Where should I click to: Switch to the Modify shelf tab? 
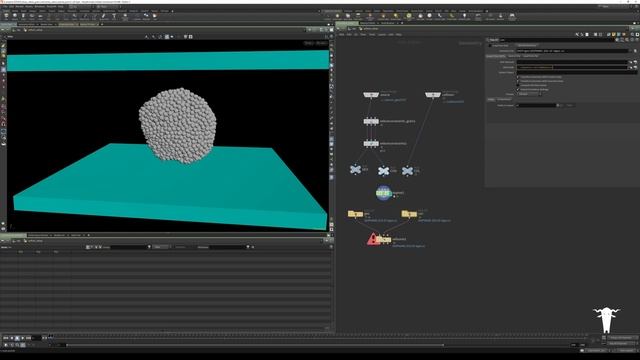tap(15, 11)
